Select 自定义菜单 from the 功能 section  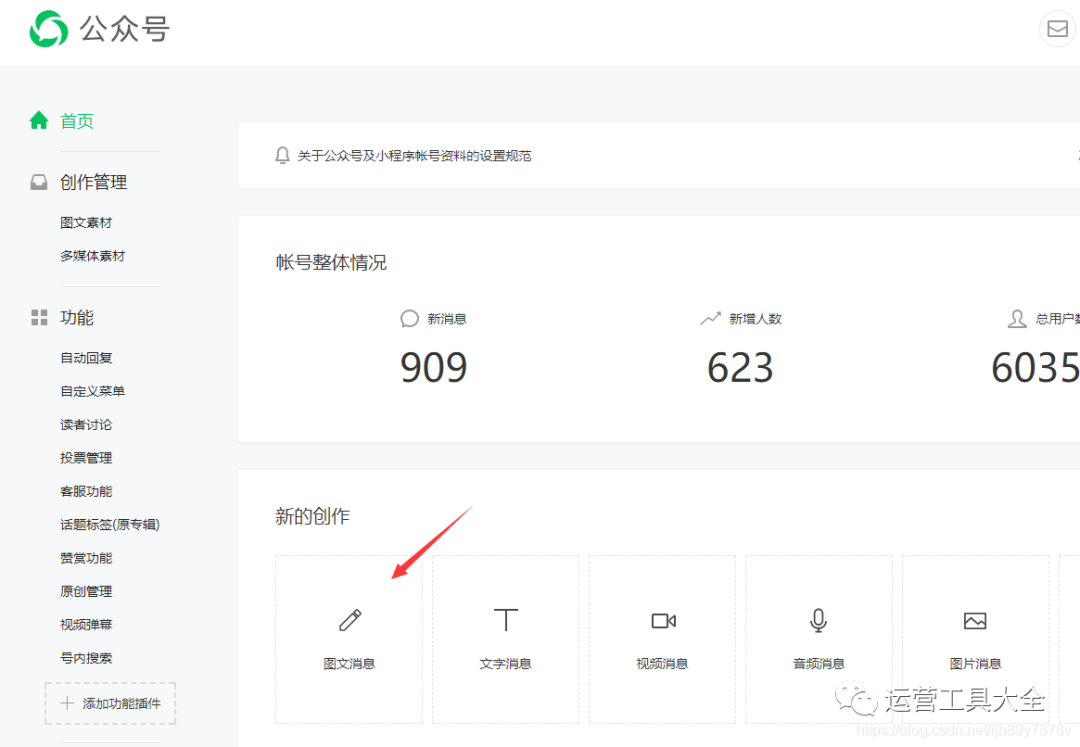tap(86, 390)
